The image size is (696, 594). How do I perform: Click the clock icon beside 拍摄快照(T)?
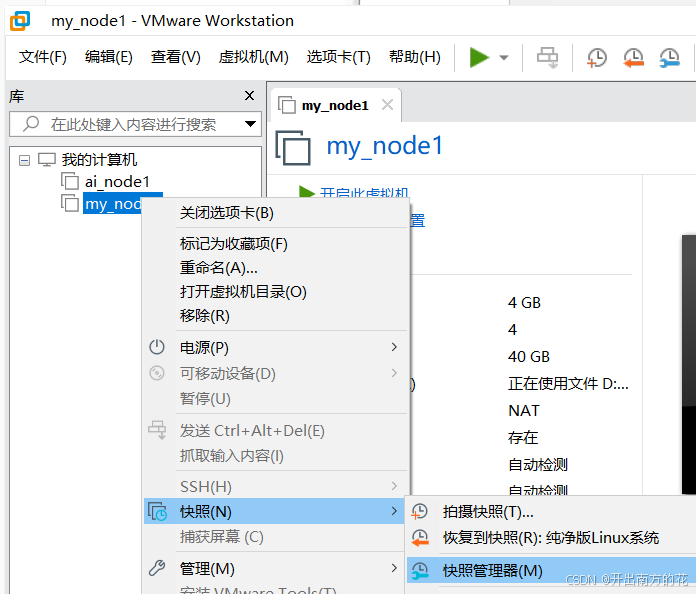[419, 511]
